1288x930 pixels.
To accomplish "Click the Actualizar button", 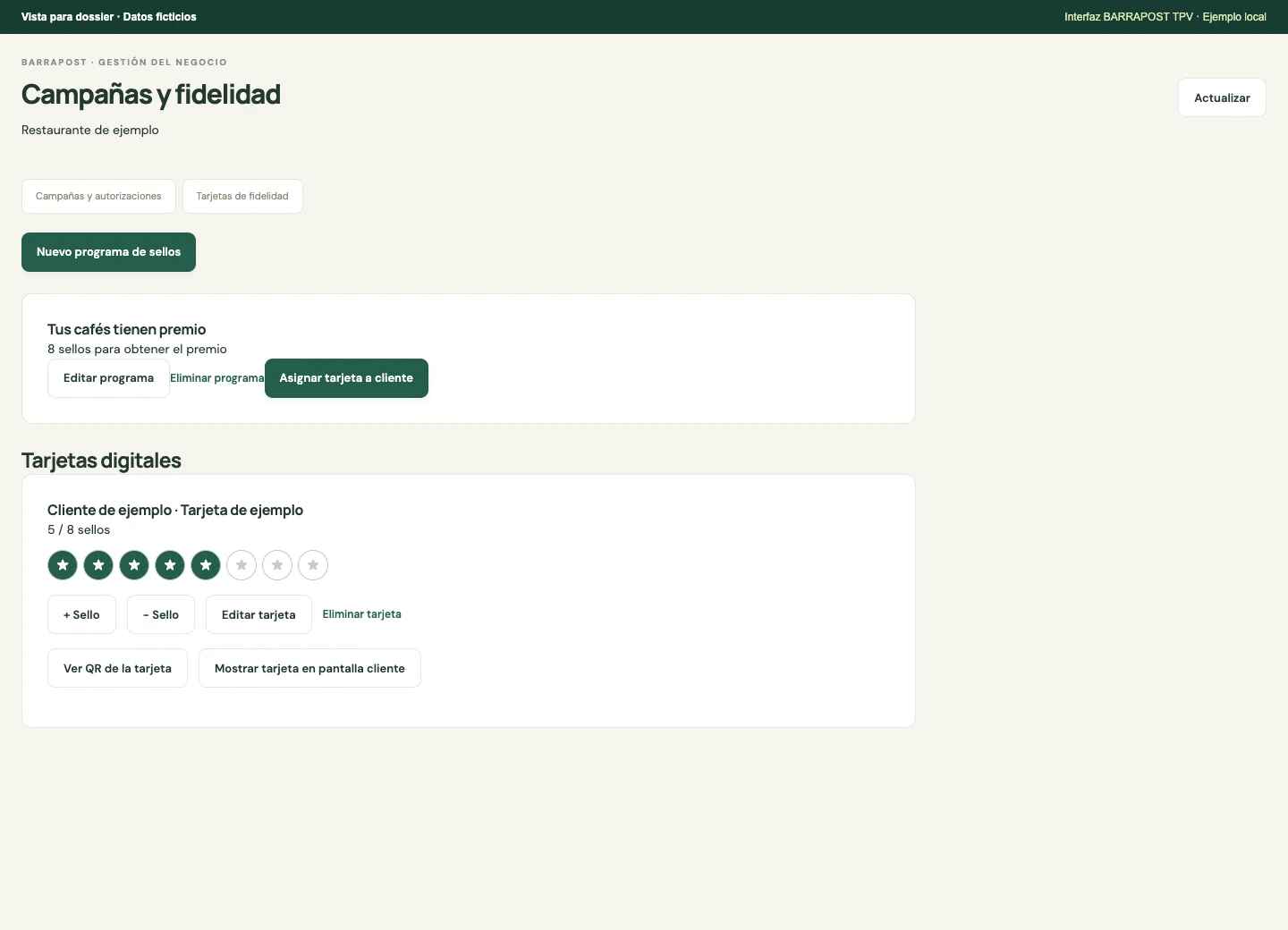I will tap(1222, 97).
